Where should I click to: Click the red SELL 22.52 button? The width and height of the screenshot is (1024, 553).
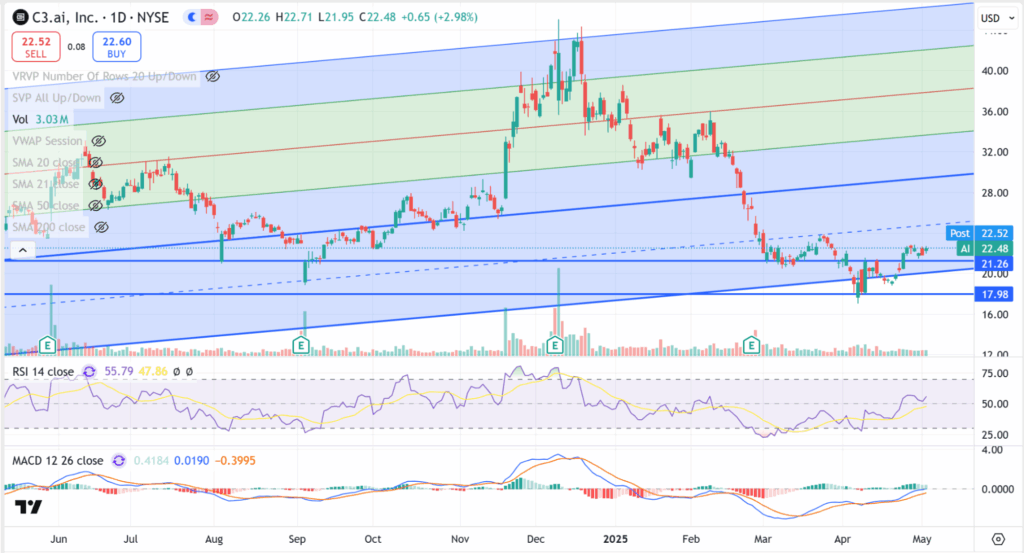point(36,47)
